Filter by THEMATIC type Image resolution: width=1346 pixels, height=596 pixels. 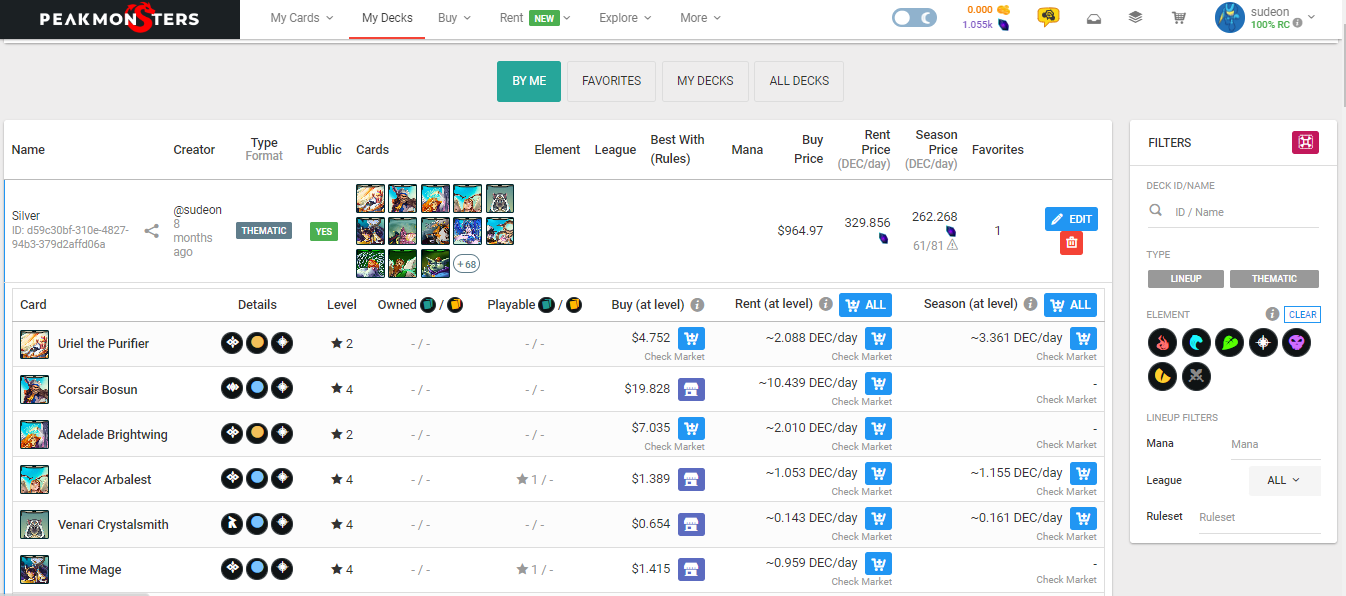[x=1274, y=279]
